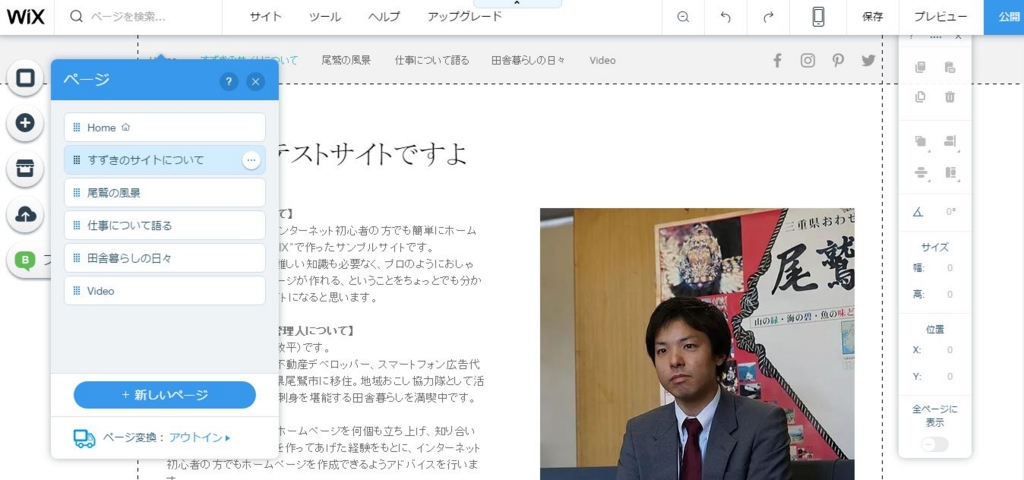
Task: Click the page transition truck icon
Action: [x=84, y=438]
